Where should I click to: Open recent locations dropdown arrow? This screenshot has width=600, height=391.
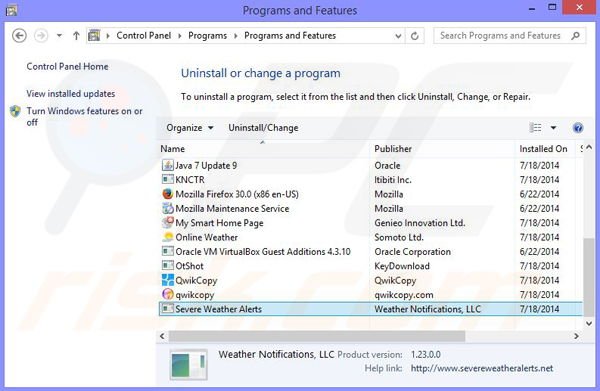pos(59,36)
